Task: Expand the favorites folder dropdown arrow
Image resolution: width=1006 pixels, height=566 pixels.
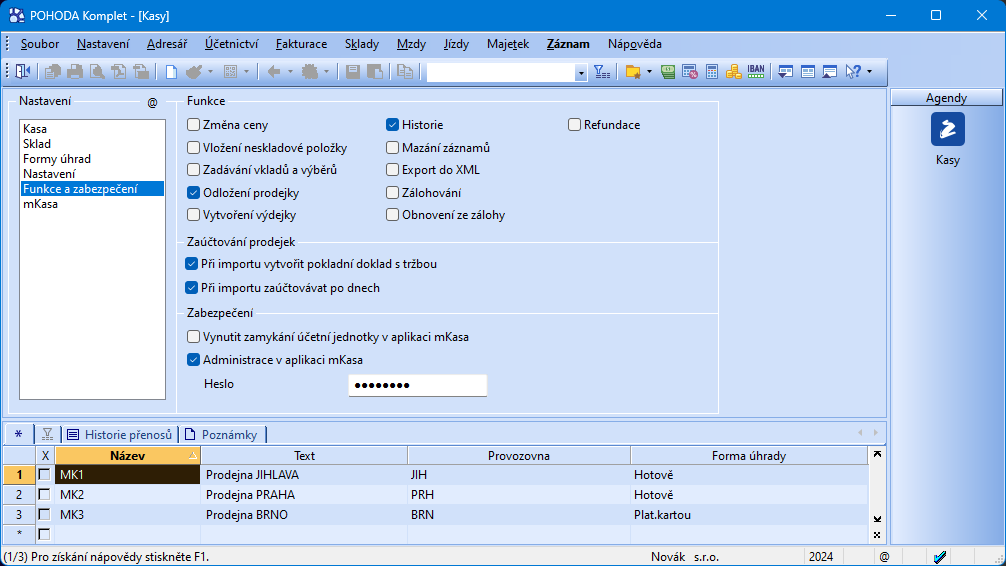Action: pyautogui.click(x=649, y=72)
